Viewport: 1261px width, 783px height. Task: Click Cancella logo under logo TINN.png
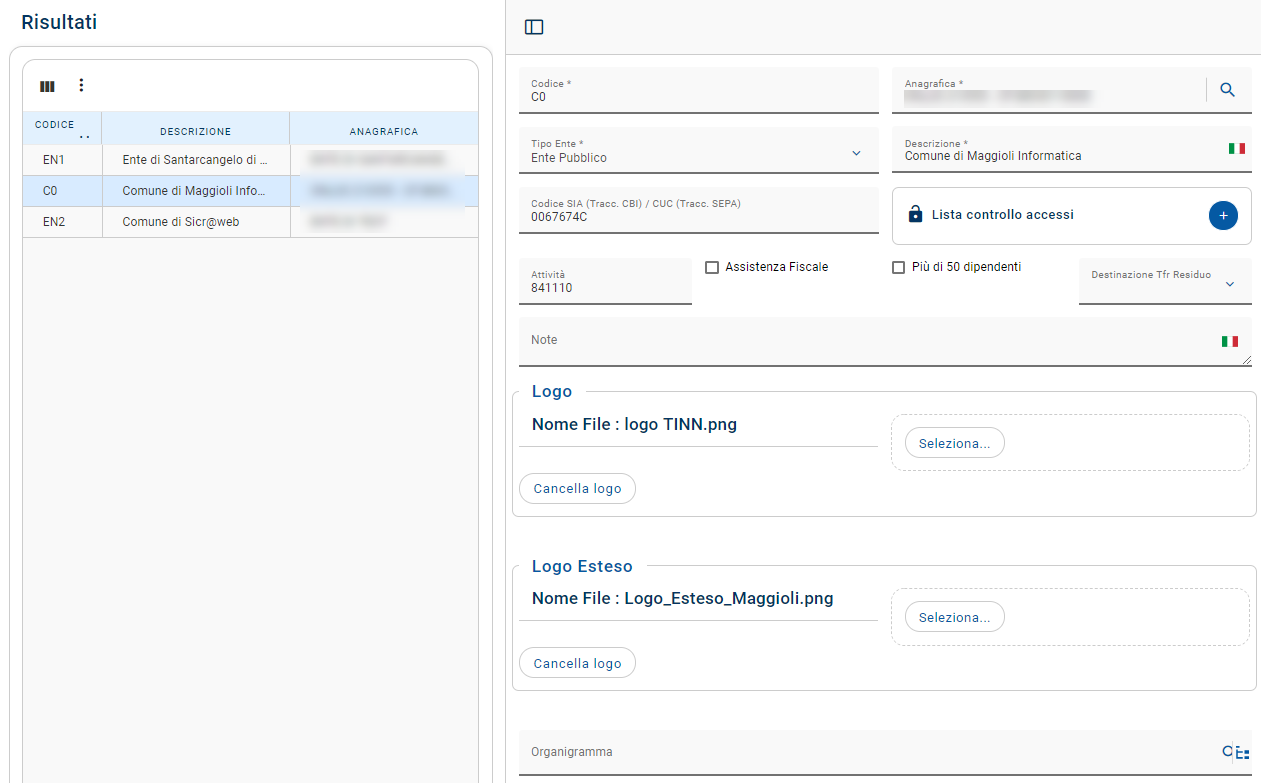(x=577, y=489)
